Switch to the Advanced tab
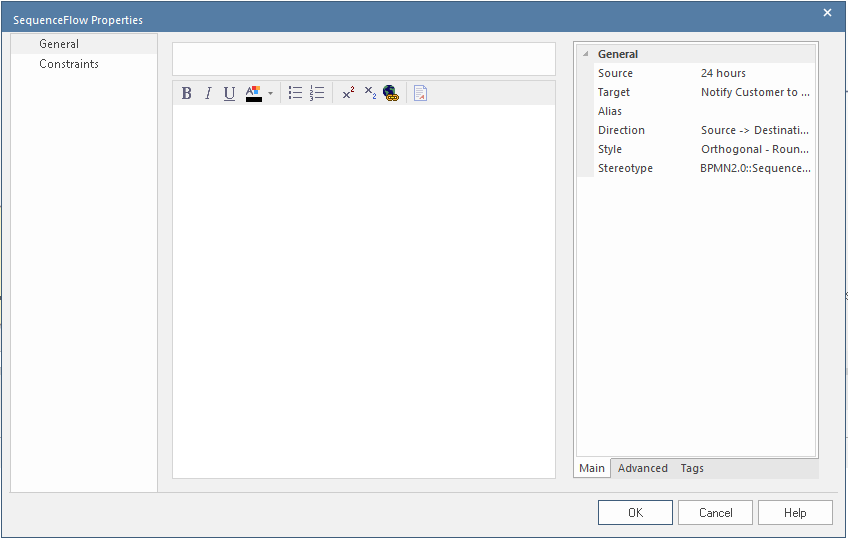The image size is (848, 538). pos(642,468)
